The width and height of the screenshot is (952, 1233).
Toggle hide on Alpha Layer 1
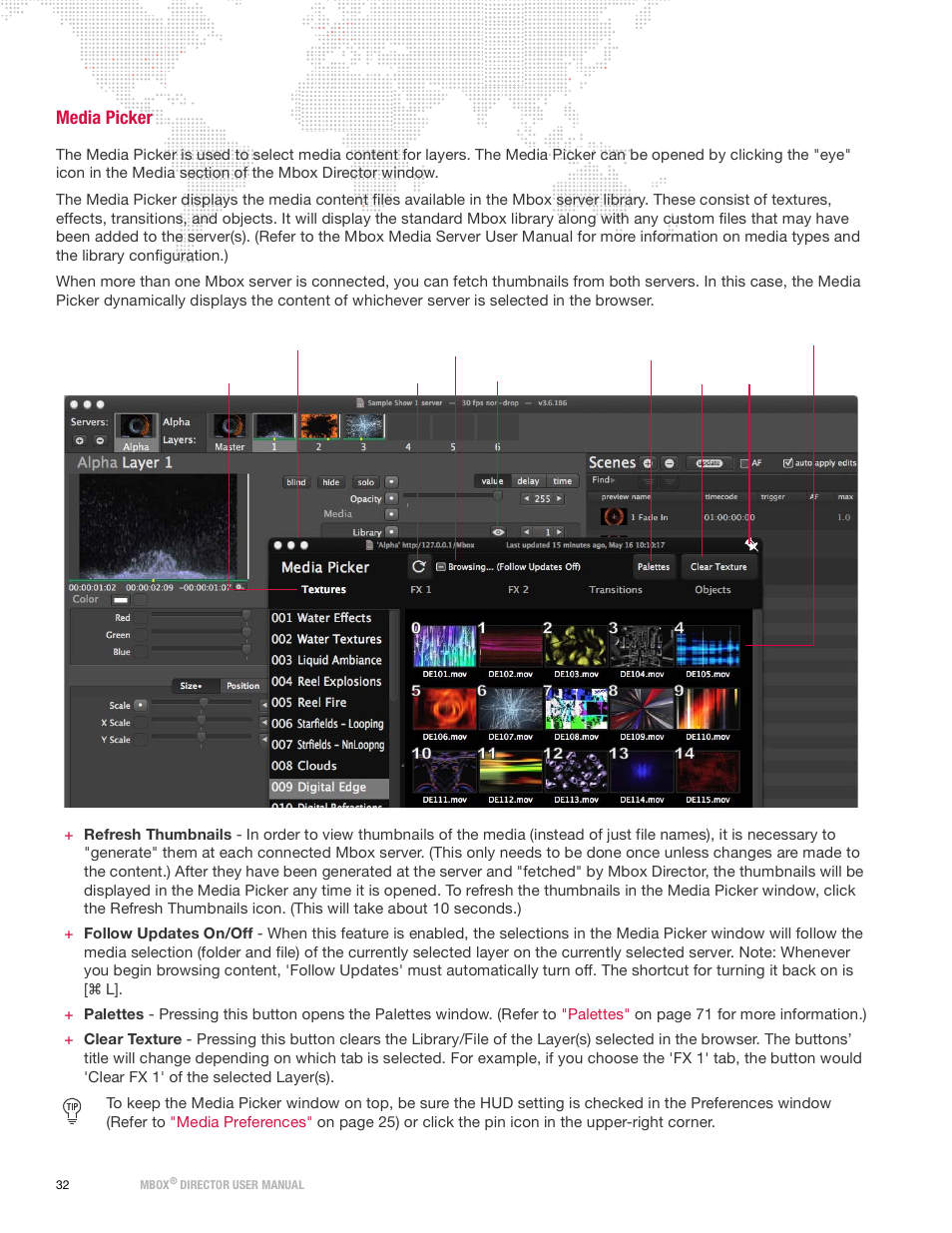coord(331,482)
